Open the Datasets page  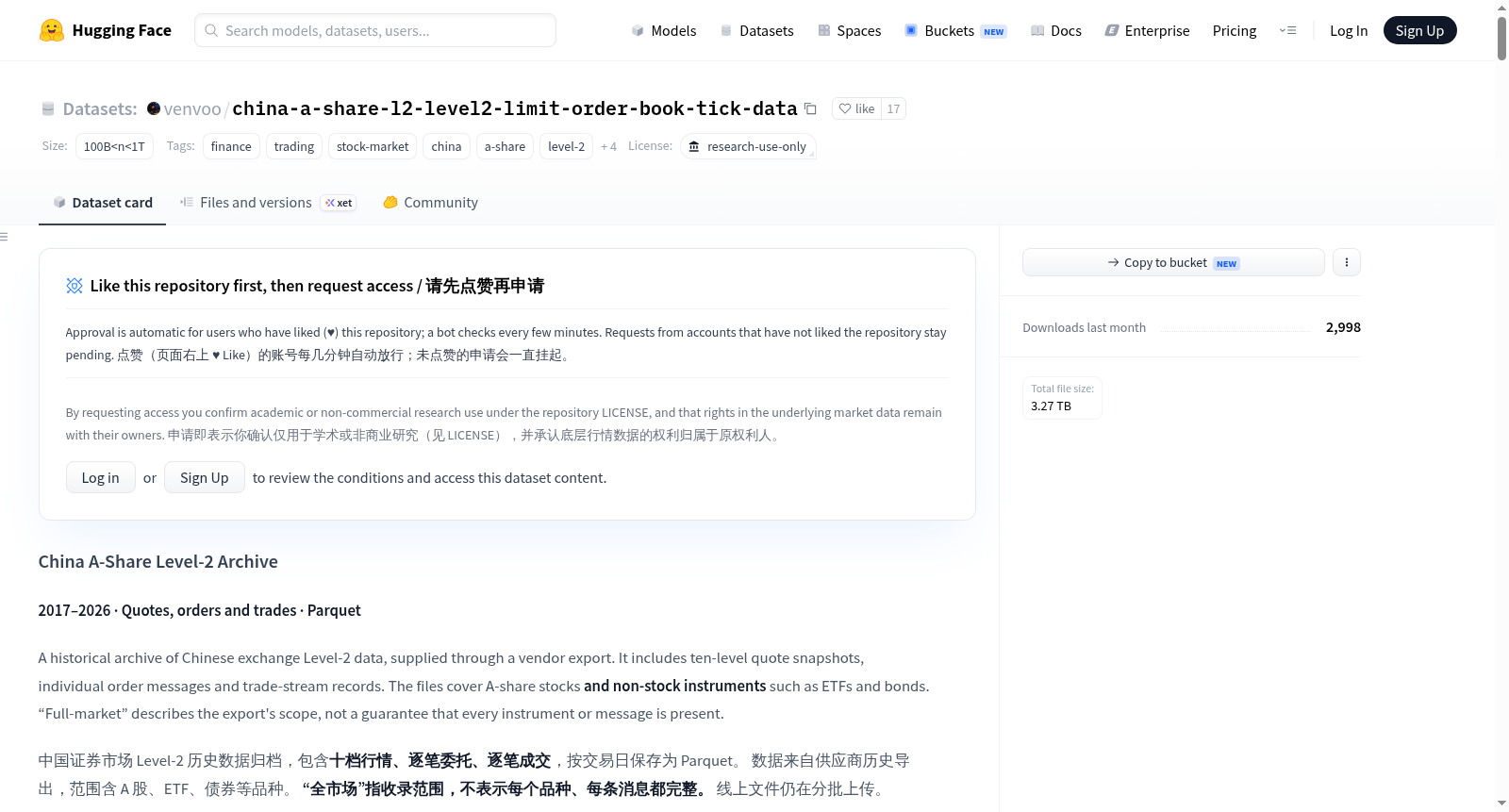(x=756, y=30)
